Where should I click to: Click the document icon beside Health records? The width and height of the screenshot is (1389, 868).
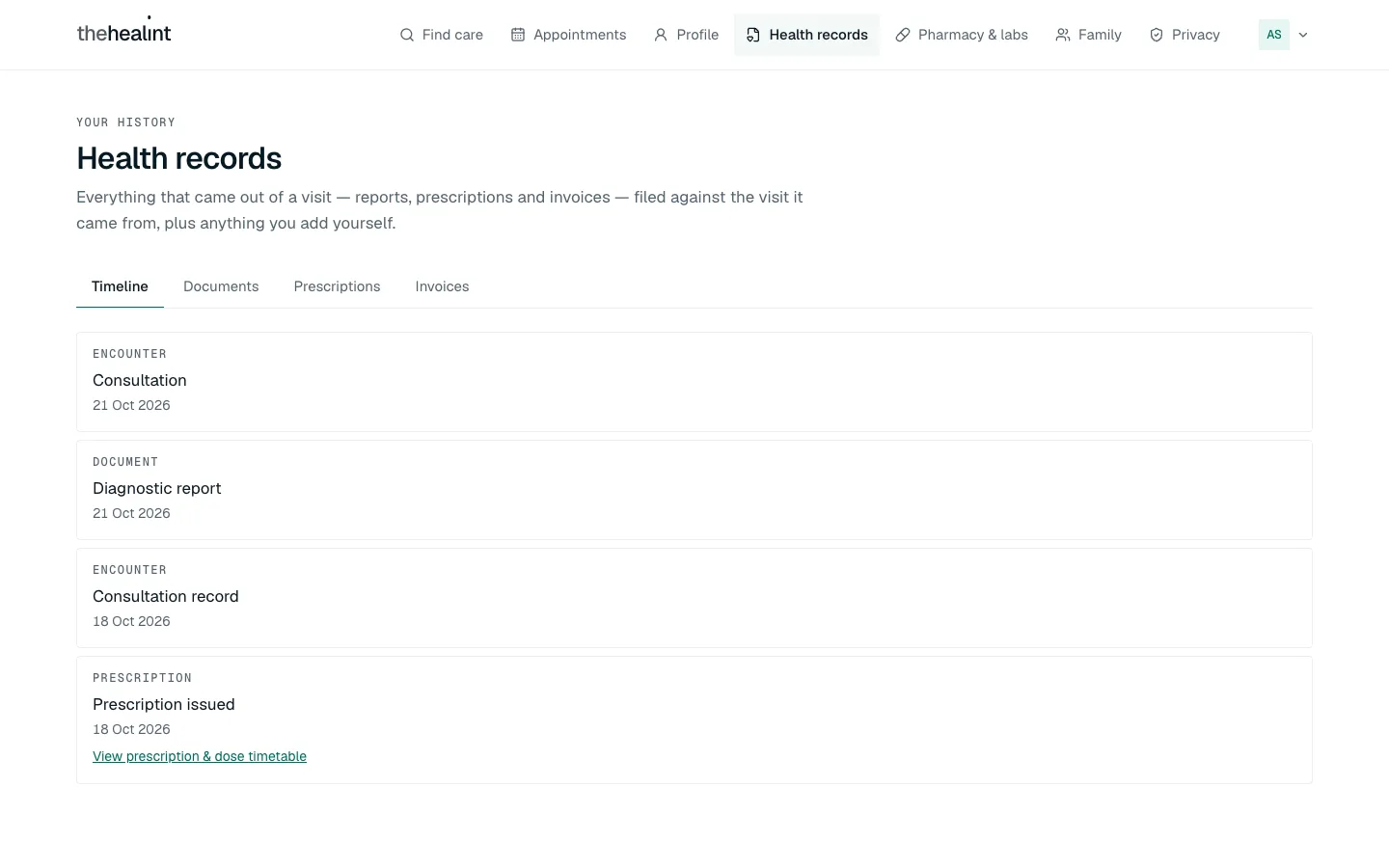(x=753, y=35)
